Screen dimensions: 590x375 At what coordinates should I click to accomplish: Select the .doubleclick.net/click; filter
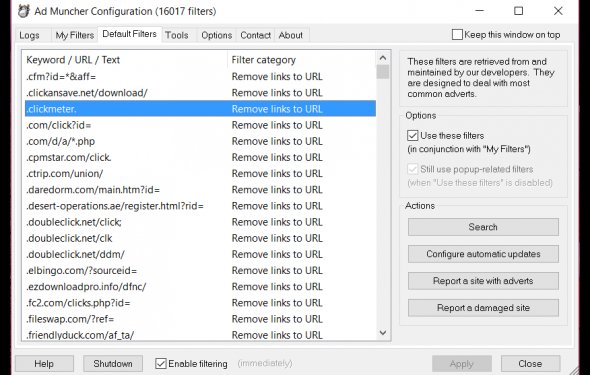pyautogui.click(x=200, y=222)
